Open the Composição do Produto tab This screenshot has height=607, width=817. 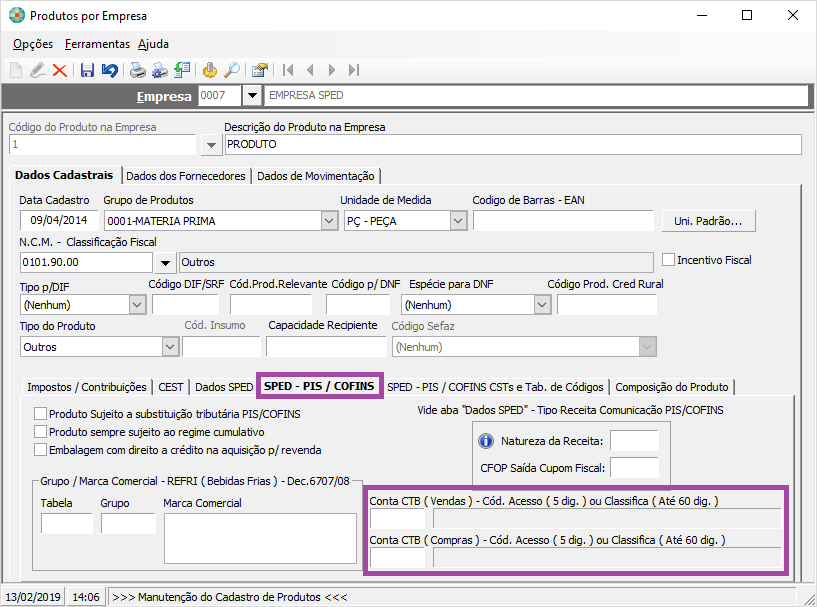click(x=673, y=387)
